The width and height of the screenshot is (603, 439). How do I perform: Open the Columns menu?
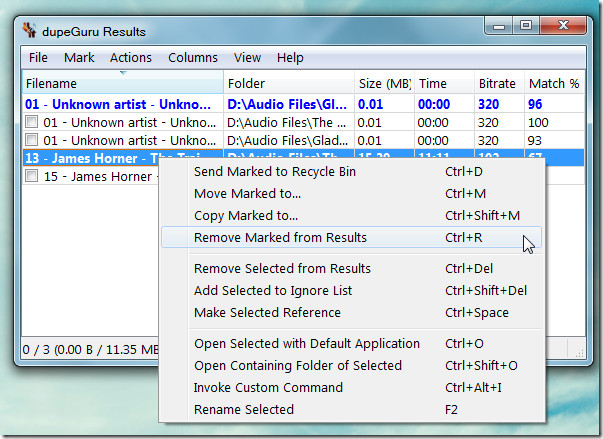(193, 58)
